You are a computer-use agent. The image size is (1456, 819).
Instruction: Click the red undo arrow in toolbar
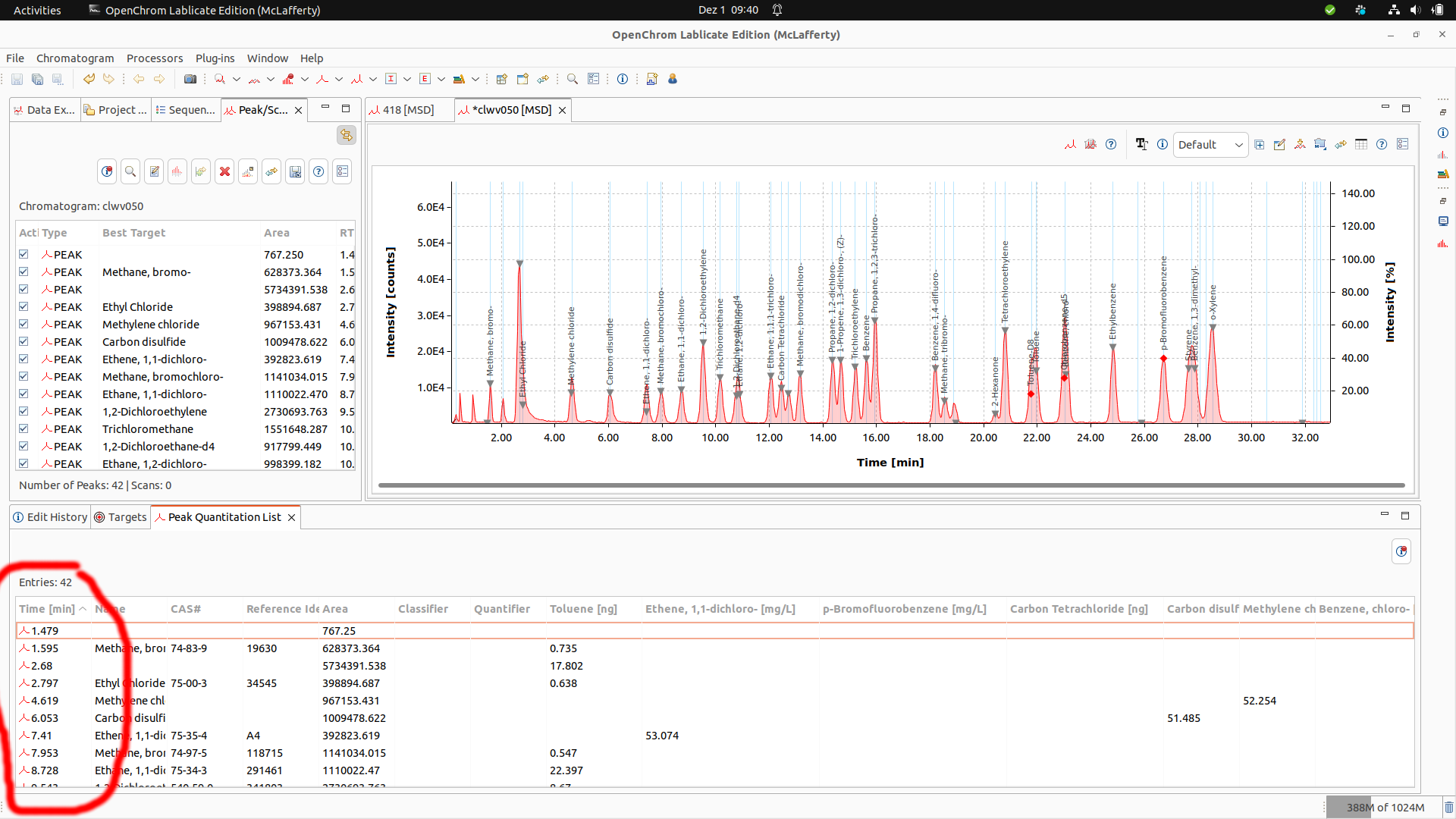[89, 79]
